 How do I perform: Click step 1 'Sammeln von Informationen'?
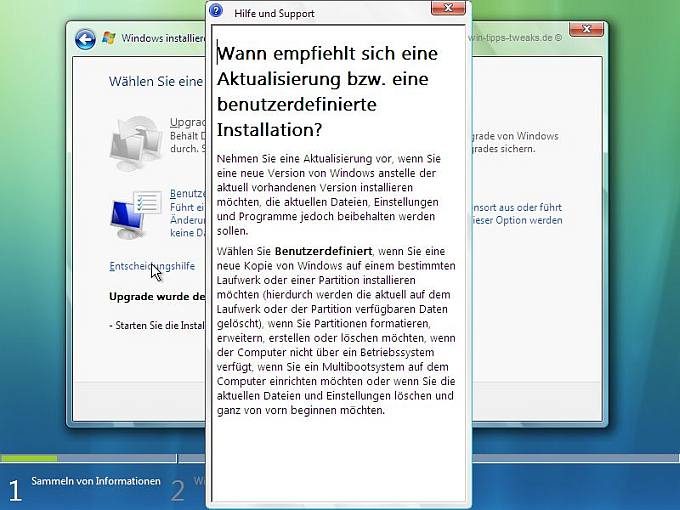click(x=96, y=481)
